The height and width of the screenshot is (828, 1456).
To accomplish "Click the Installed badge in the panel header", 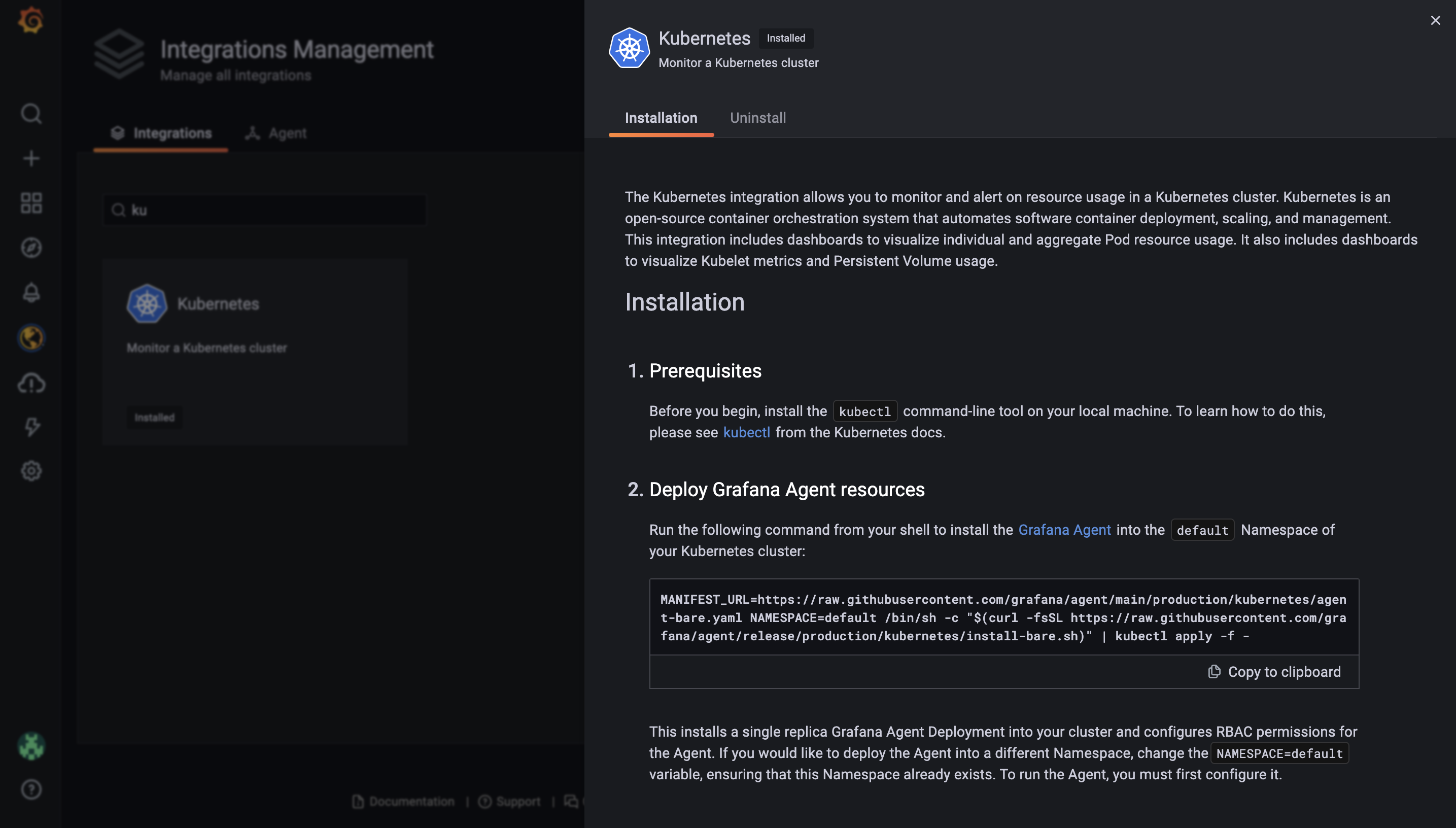I will 786,38.
